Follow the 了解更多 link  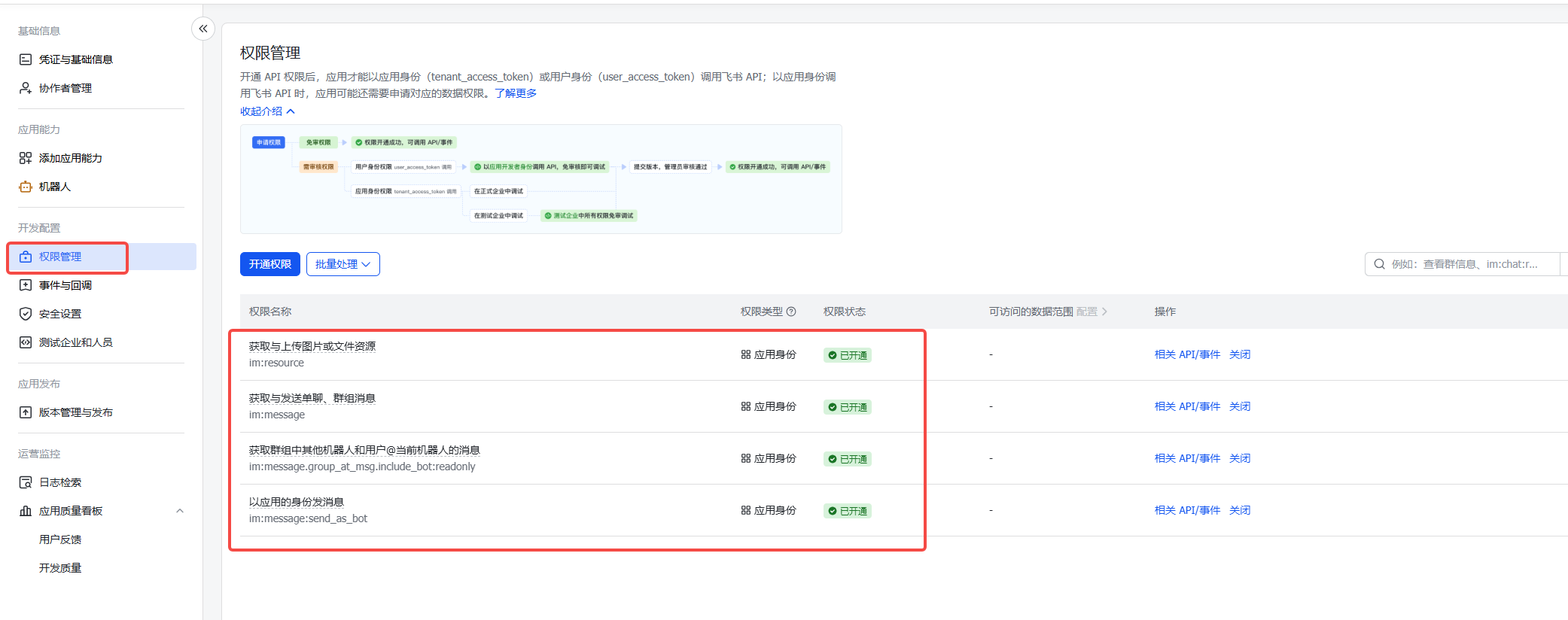click(516, 93)
